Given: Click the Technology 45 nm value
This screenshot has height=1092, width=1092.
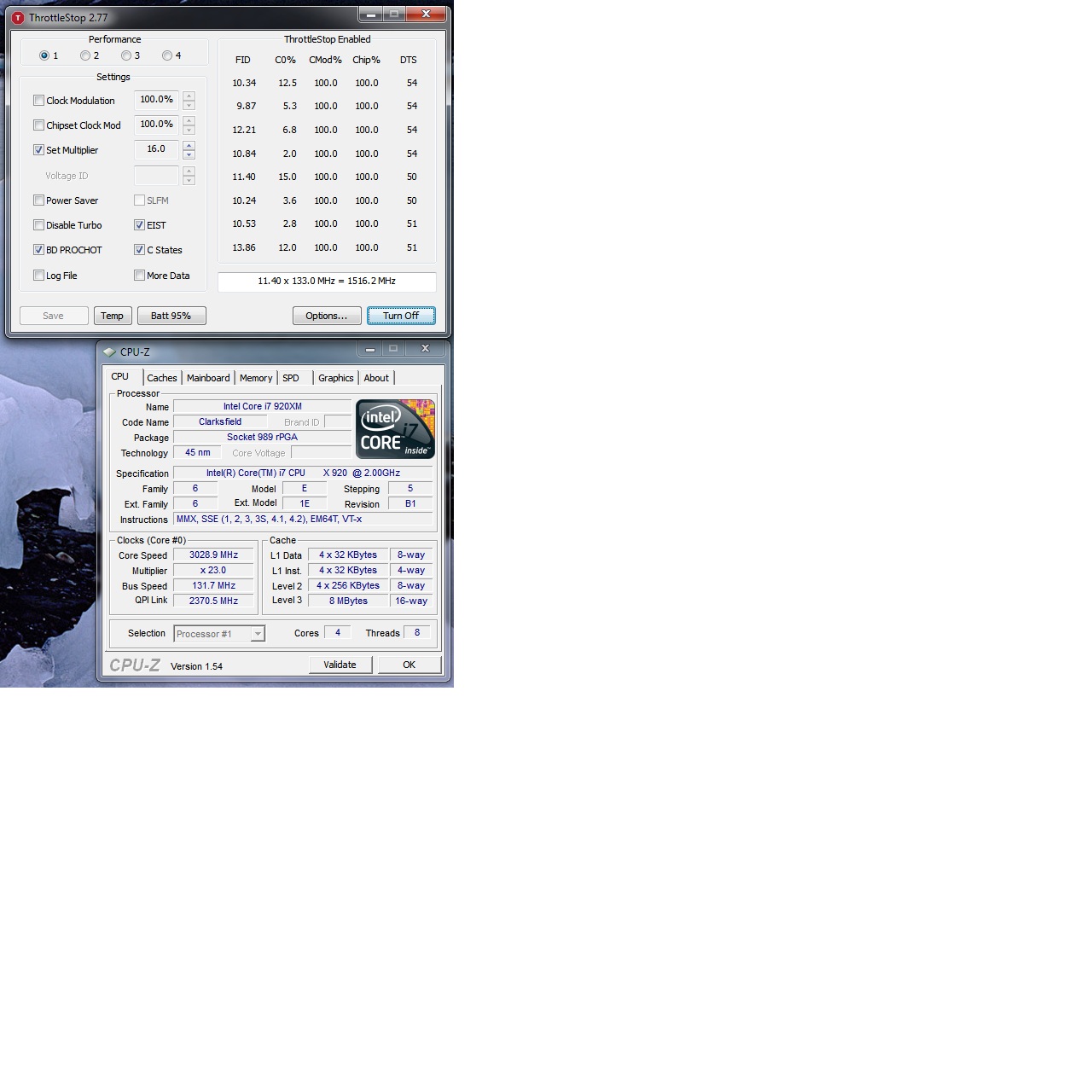Looking at the screenshot, I should [197, 453].
